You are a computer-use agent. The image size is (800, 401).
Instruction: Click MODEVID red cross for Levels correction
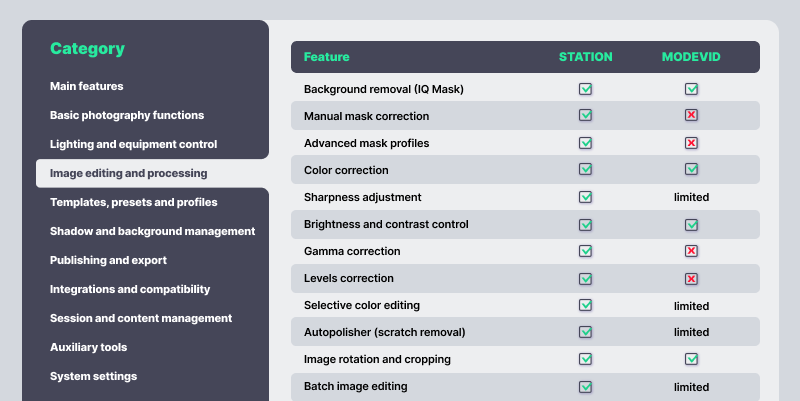691,278
